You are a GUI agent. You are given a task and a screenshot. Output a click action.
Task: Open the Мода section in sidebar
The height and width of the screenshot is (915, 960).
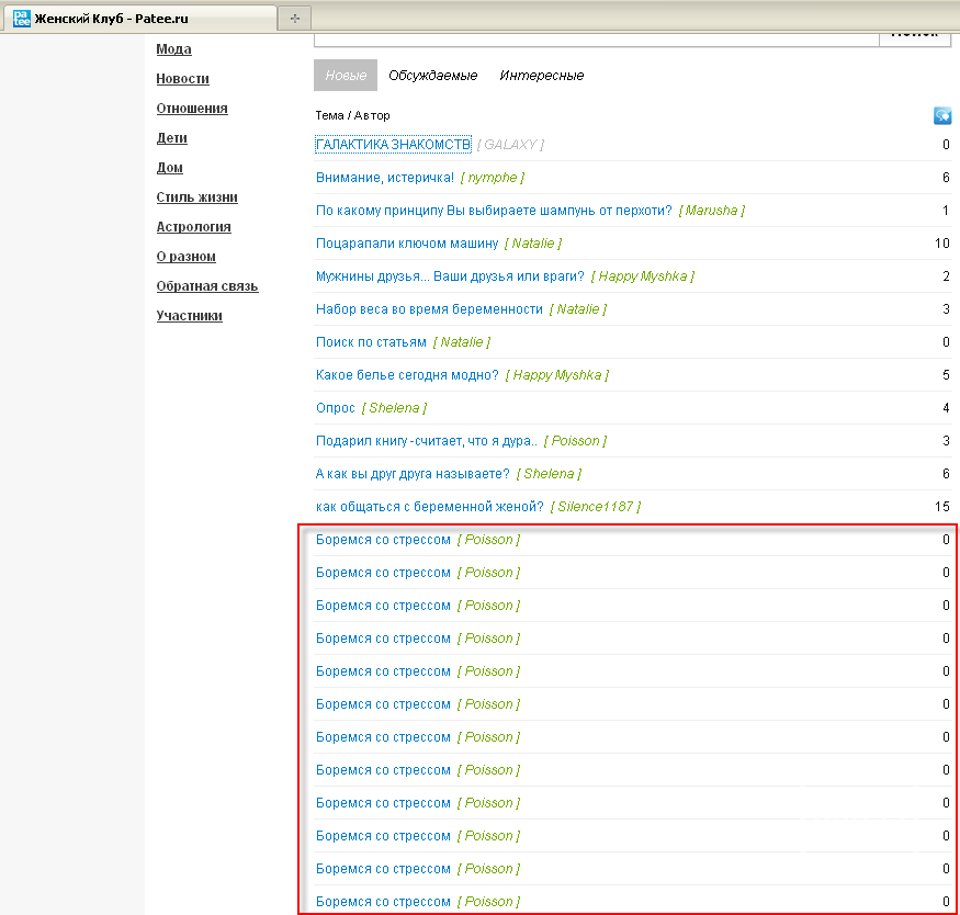[x=174, y=49]
